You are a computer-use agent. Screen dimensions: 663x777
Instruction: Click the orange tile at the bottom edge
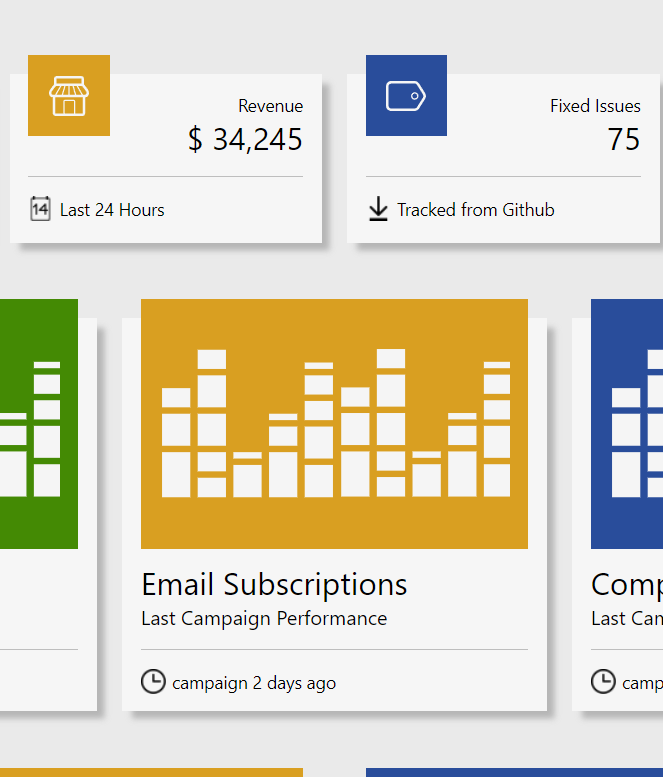(x=150, y=772)
